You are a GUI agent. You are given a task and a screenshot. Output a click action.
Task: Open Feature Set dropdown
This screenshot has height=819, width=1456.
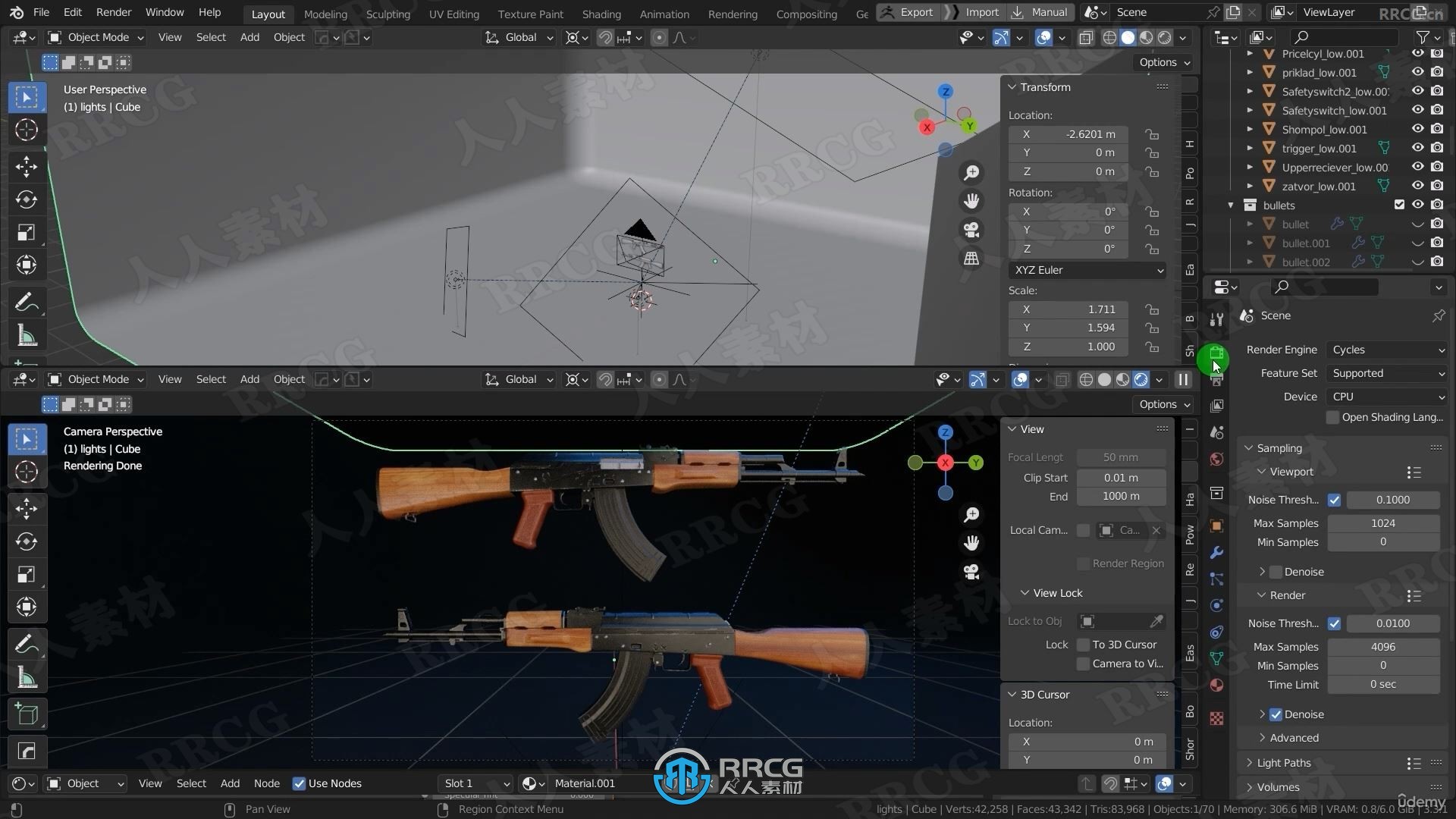tap(1387, 373)
